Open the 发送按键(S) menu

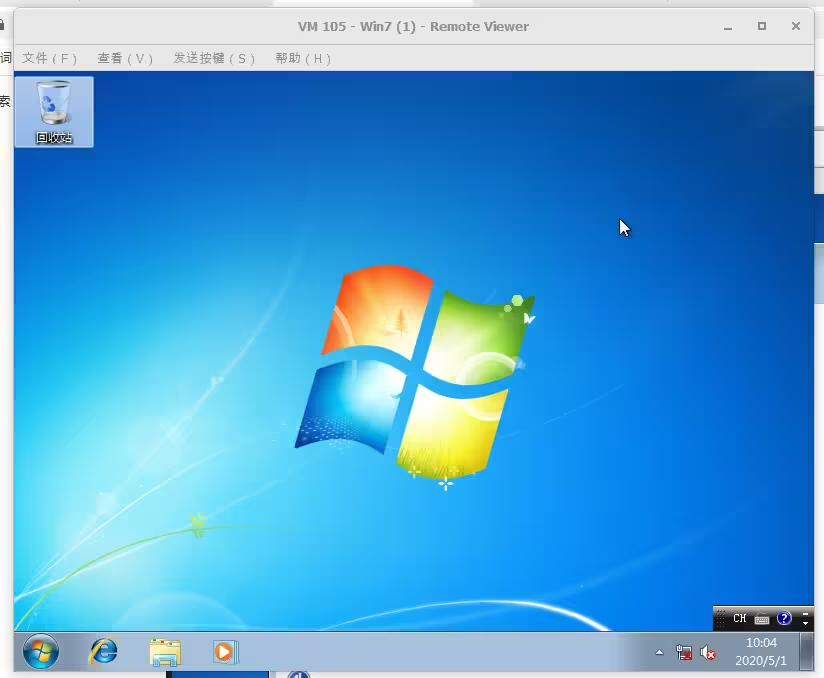[x=214, y=58]
